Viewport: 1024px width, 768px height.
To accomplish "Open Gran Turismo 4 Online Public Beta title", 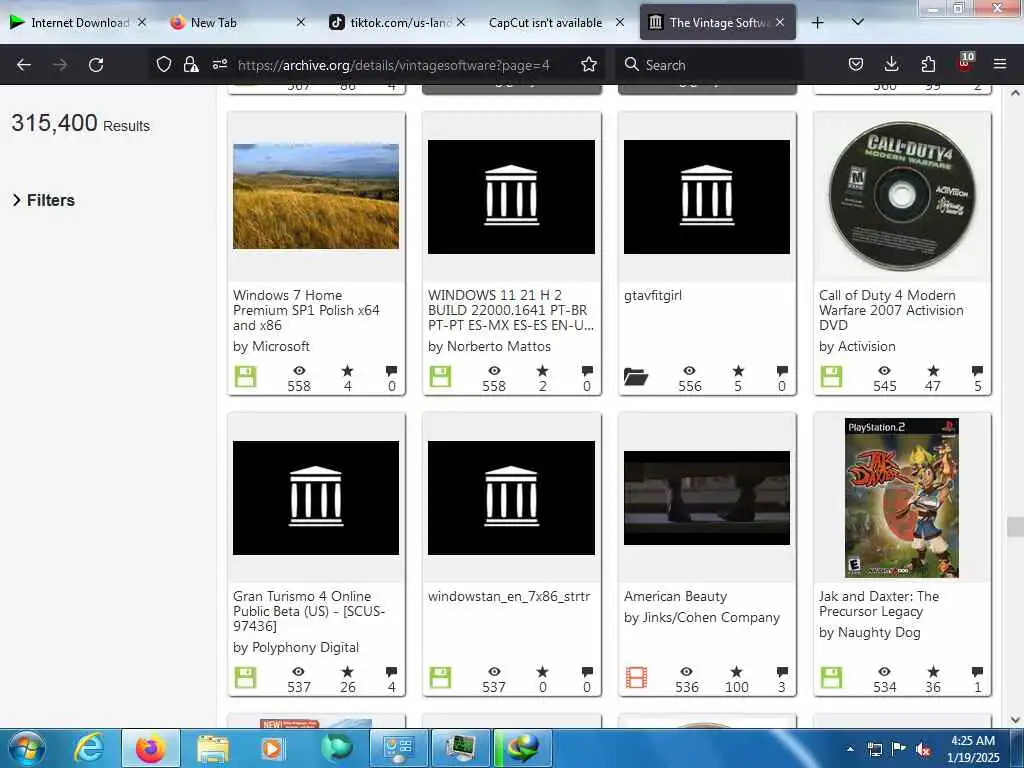I will pos(309,611).
